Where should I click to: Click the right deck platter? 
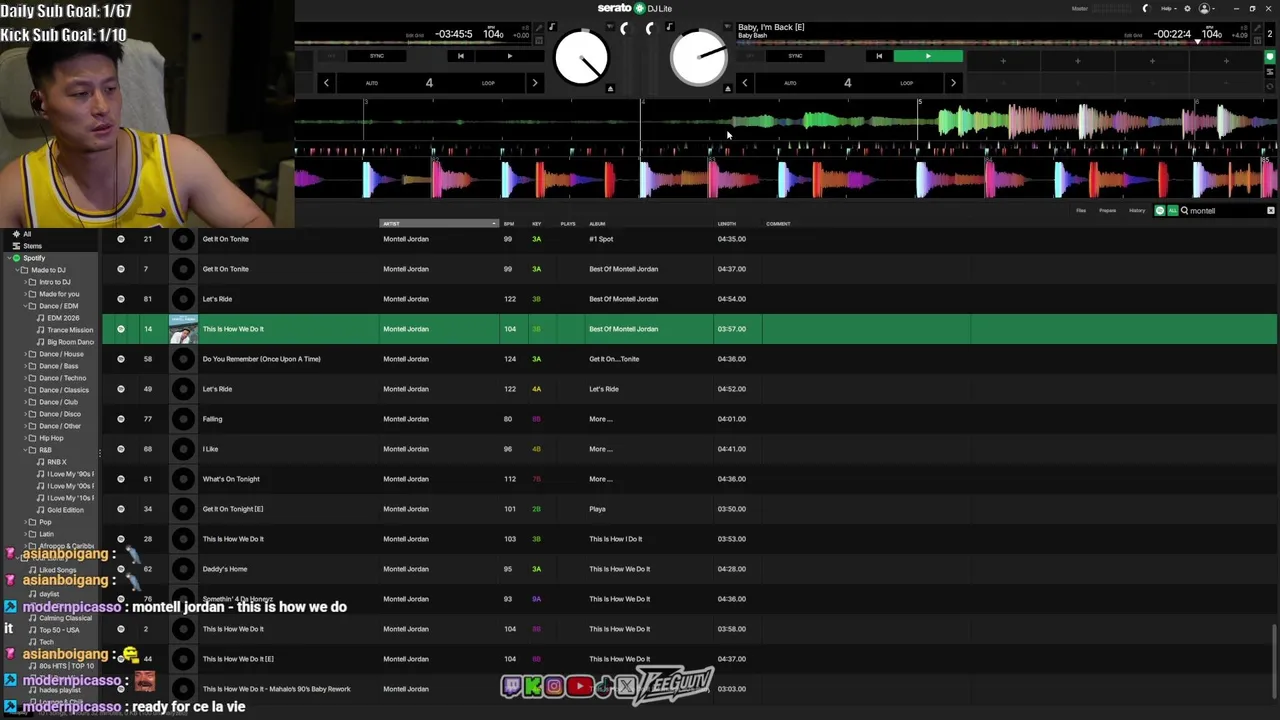tap(697, 59)
